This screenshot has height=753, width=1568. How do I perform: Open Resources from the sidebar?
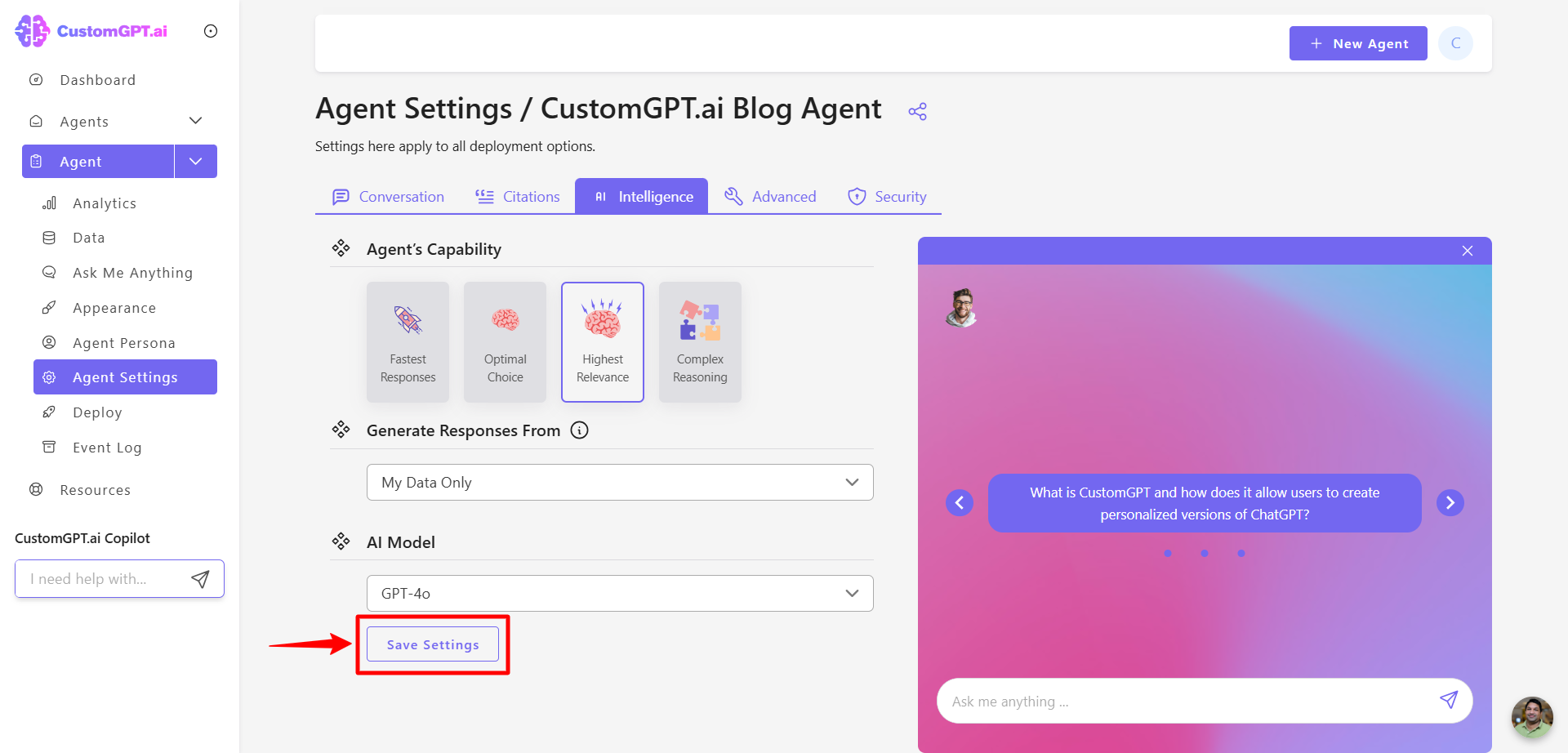95,490
